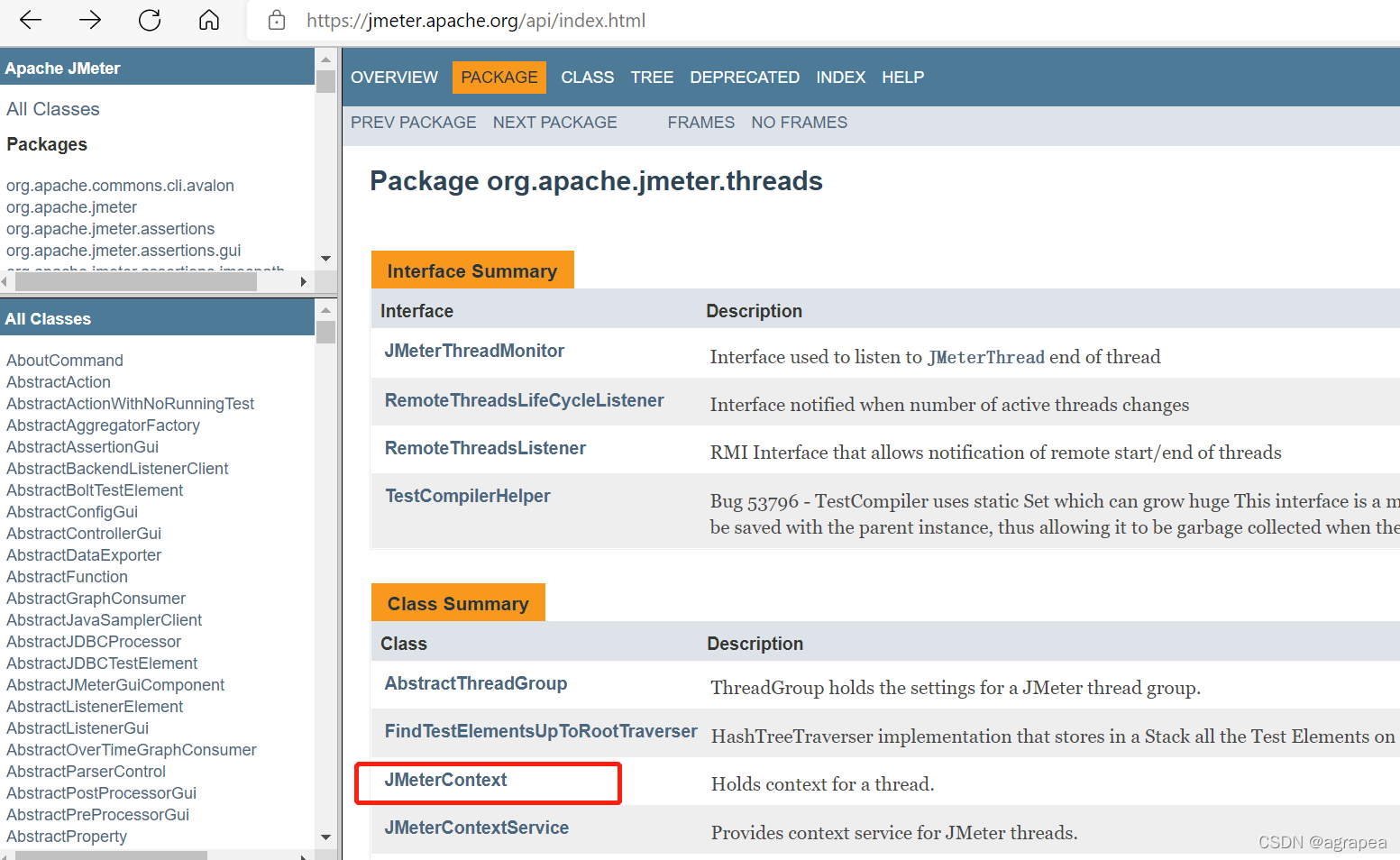The height and width of the screenshot is (860, 1400).
Task: Open AbstractGraphConsumer class
Action: point(96,599)
